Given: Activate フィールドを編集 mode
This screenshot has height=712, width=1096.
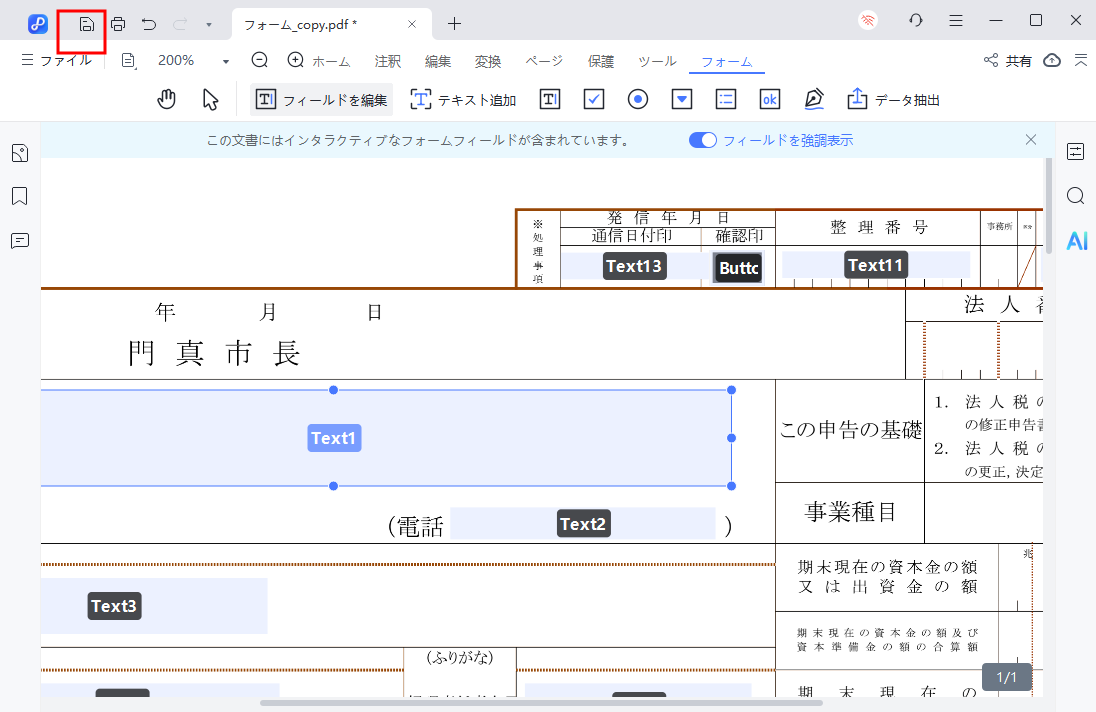Looking at the screenshot, I should pos(320,99).
